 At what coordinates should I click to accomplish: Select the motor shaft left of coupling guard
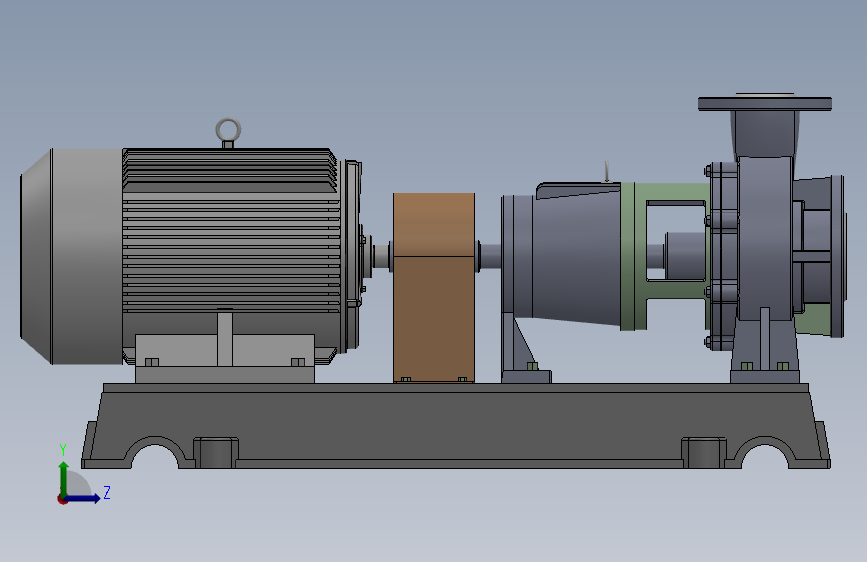click(381, 256)
